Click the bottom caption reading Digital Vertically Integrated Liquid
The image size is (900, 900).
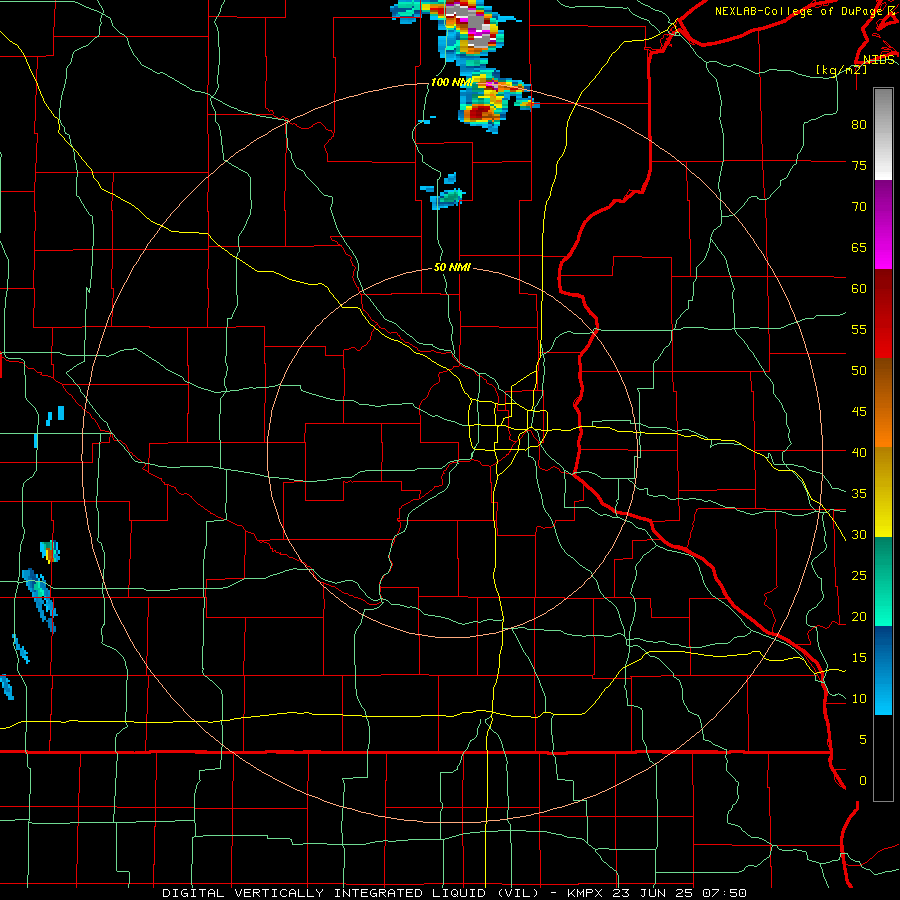350,893
